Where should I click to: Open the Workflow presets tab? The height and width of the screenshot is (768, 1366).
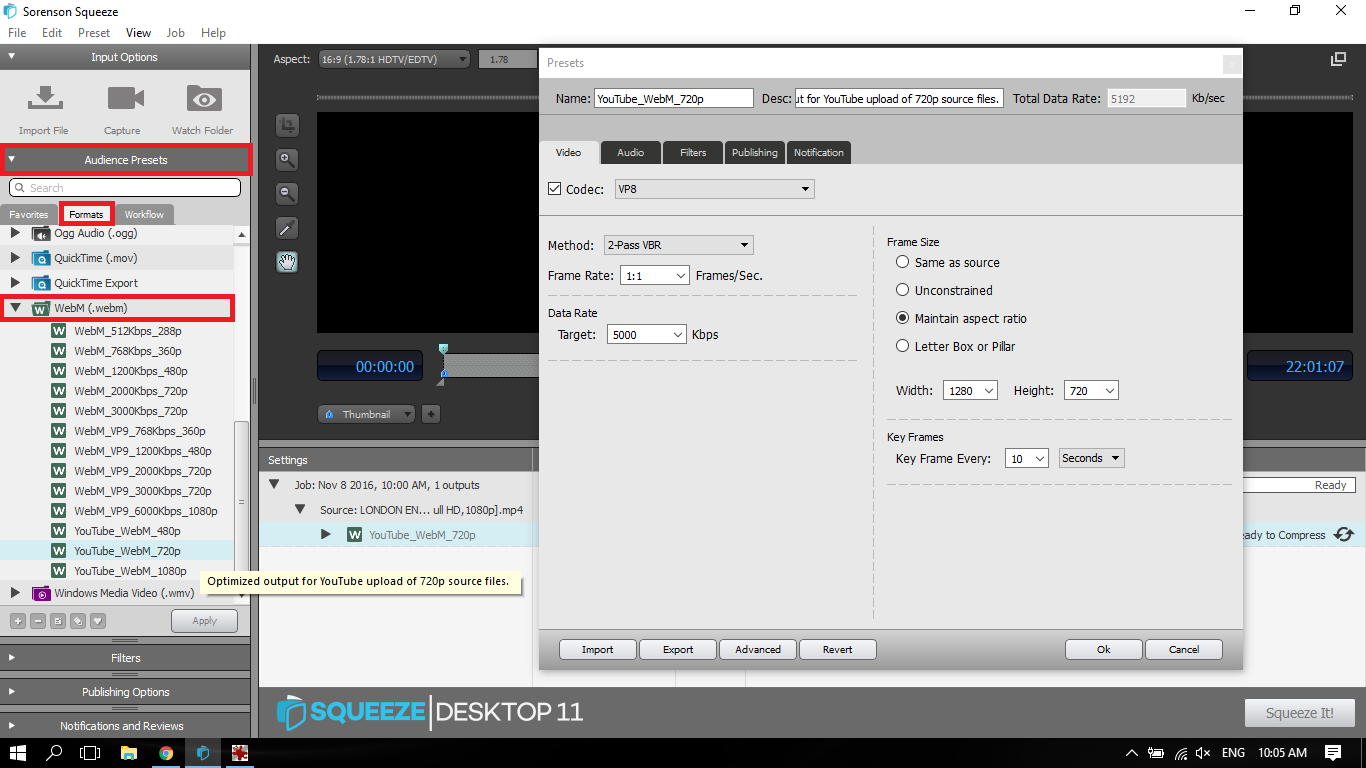point(144,214)
